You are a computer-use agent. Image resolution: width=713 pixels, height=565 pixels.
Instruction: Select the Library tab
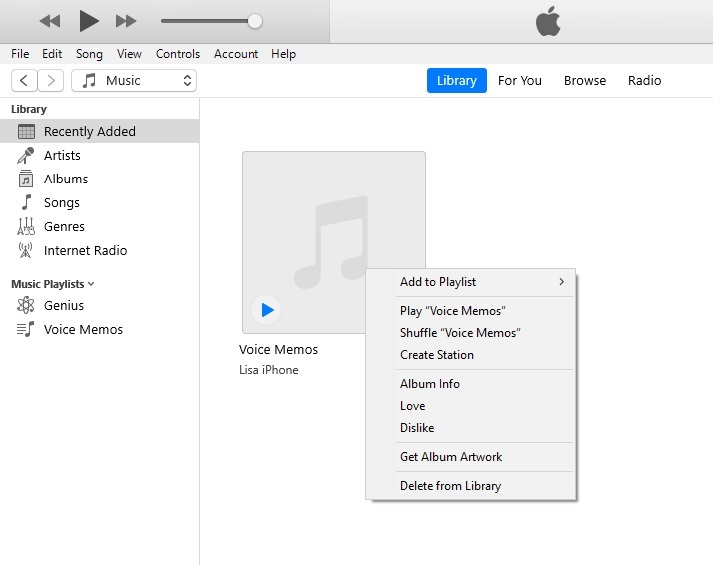pos(457,80)
